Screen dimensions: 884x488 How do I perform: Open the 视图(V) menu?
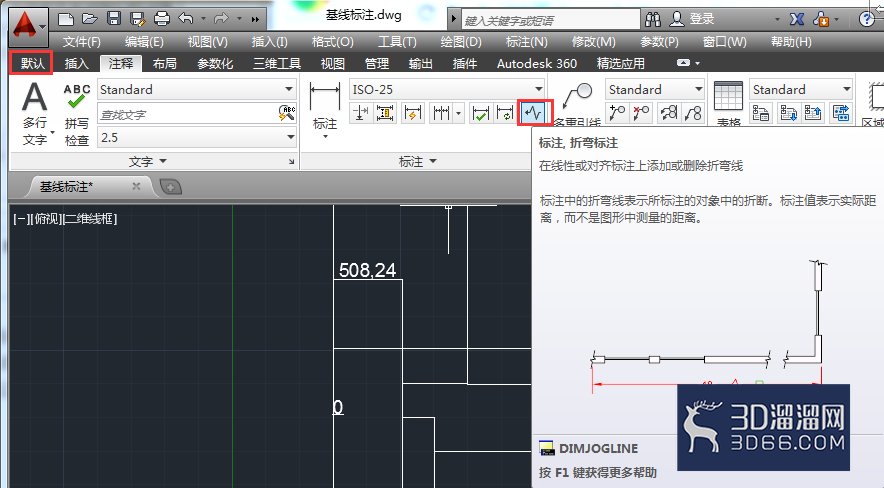[207, 42]
